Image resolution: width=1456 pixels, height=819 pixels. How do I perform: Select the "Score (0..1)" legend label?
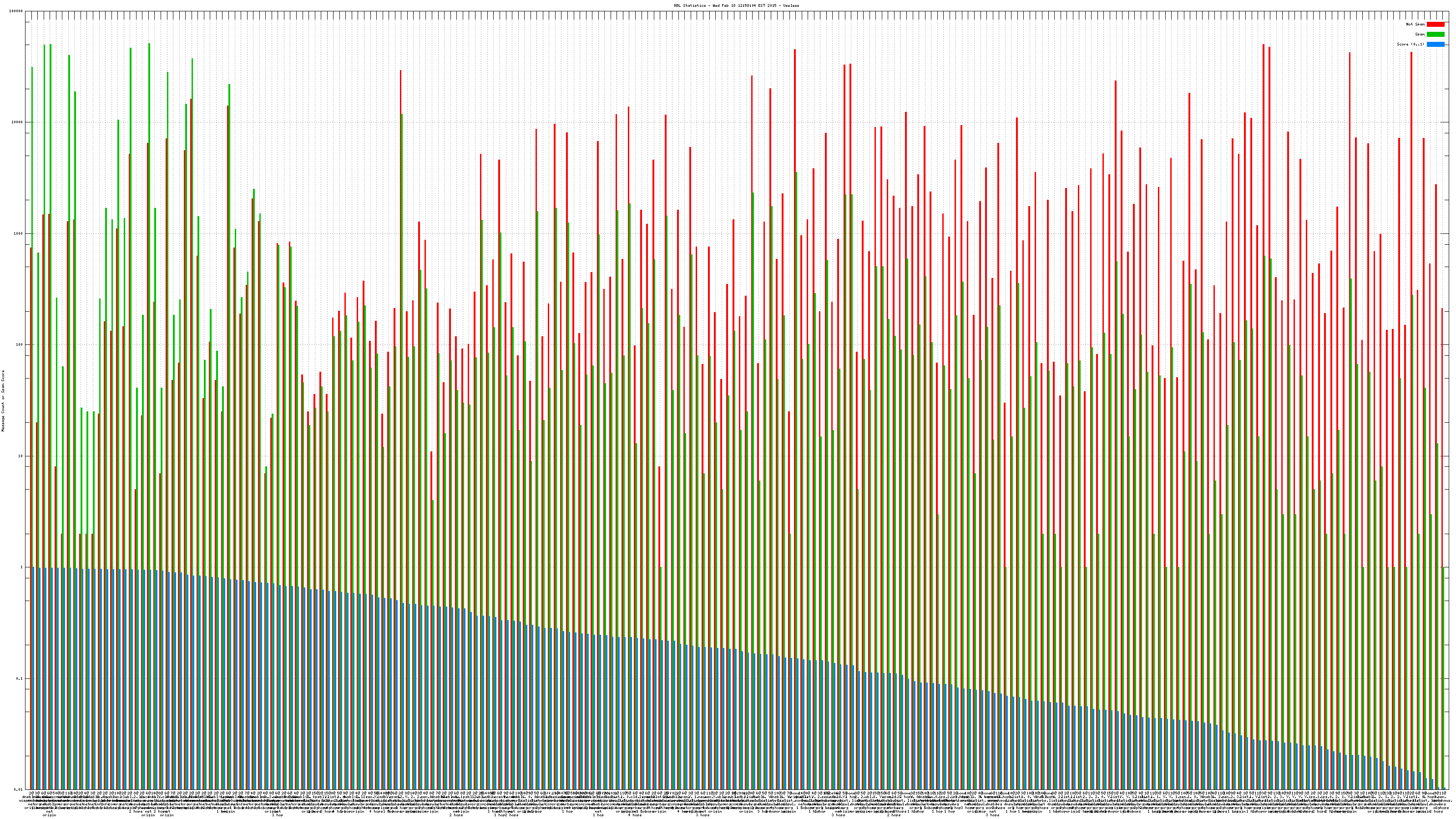pos(1410,44)
